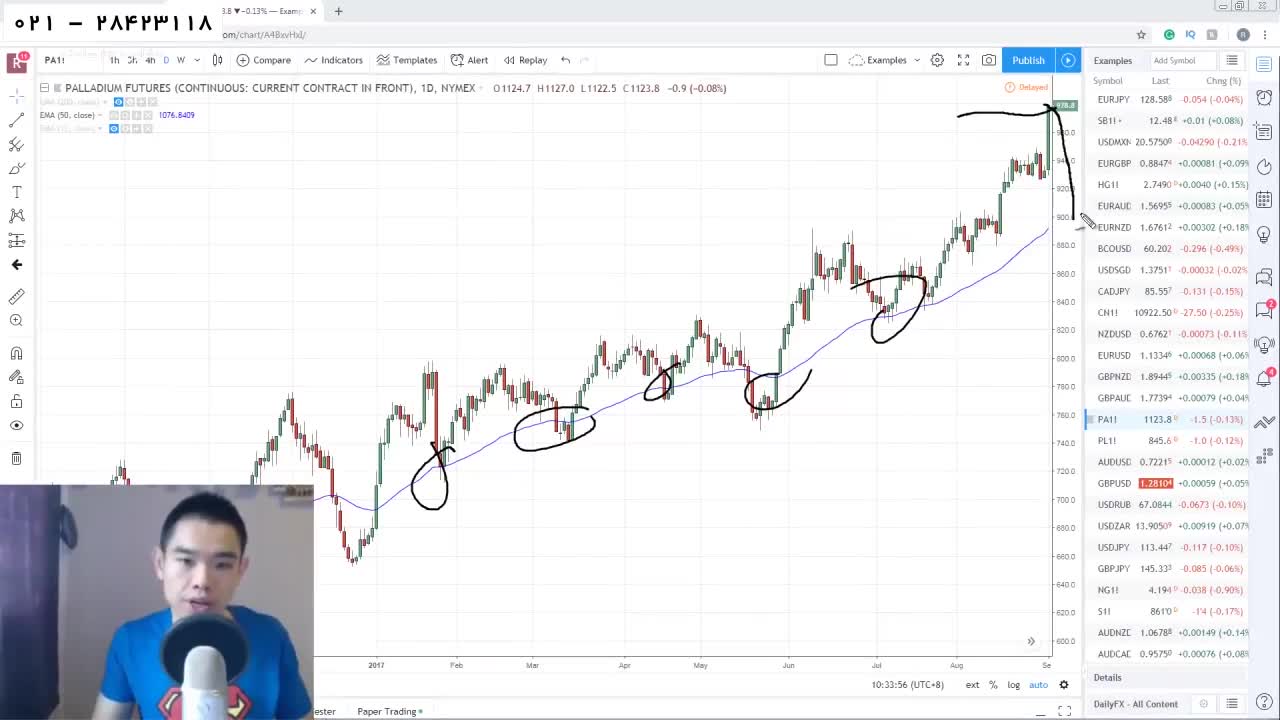
Task: Toggle visibility of the third legend indicator
Action: [x=114, y=128]
